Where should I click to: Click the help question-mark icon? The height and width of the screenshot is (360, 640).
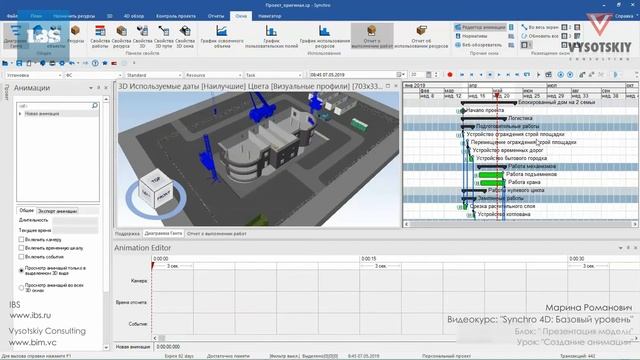(x=95, y=63)
